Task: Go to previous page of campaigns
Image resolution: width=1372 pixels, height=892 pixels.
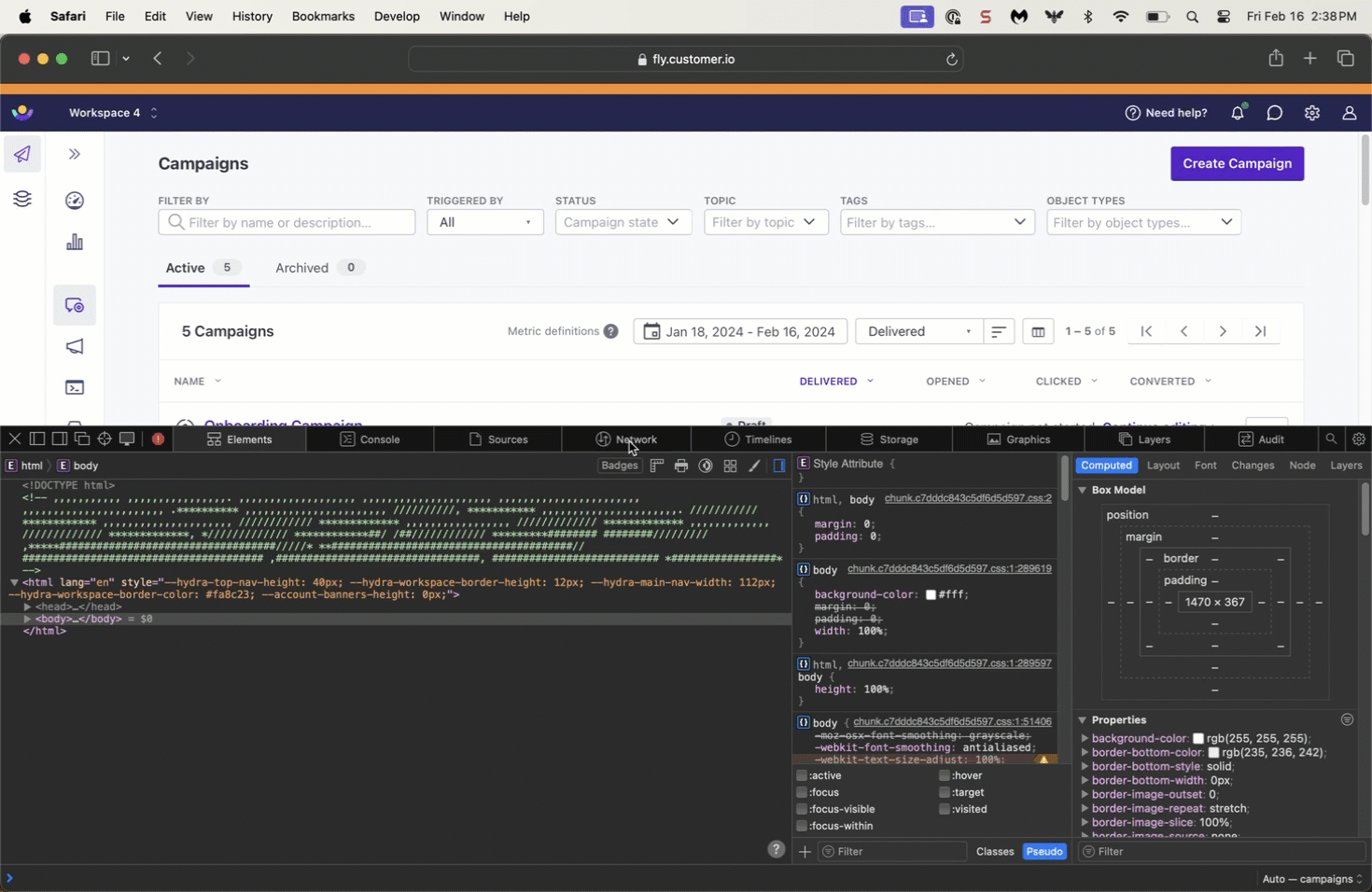Action: tap(1184, 331)
